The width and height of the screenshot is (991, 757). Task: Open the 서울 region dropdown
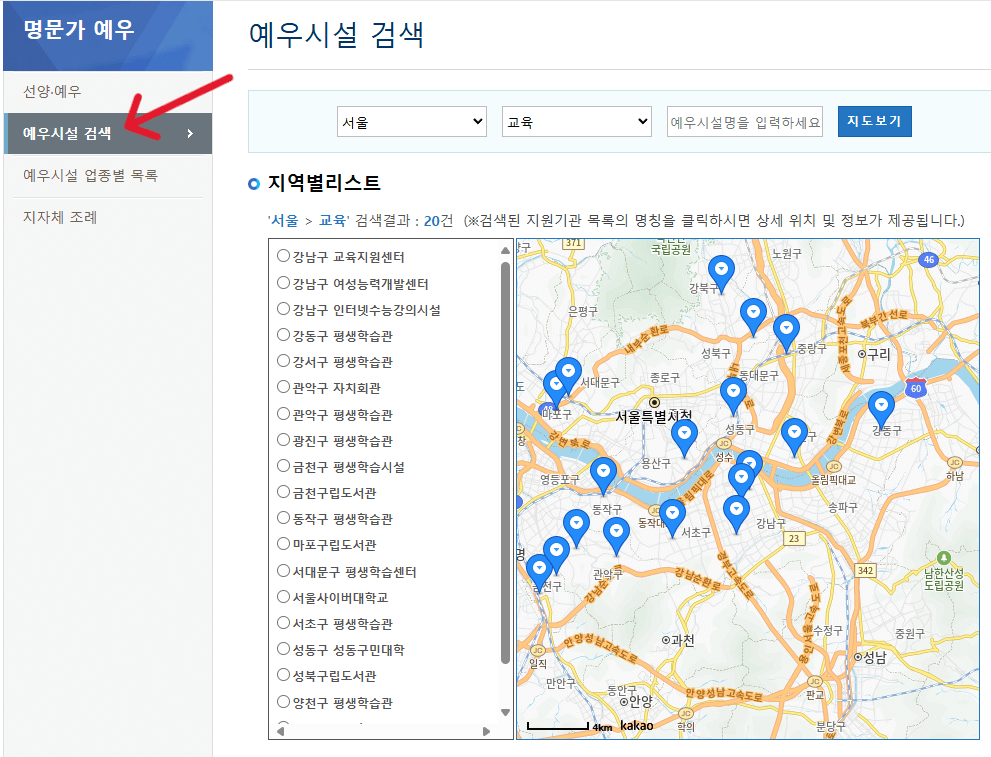coord(412,121)
